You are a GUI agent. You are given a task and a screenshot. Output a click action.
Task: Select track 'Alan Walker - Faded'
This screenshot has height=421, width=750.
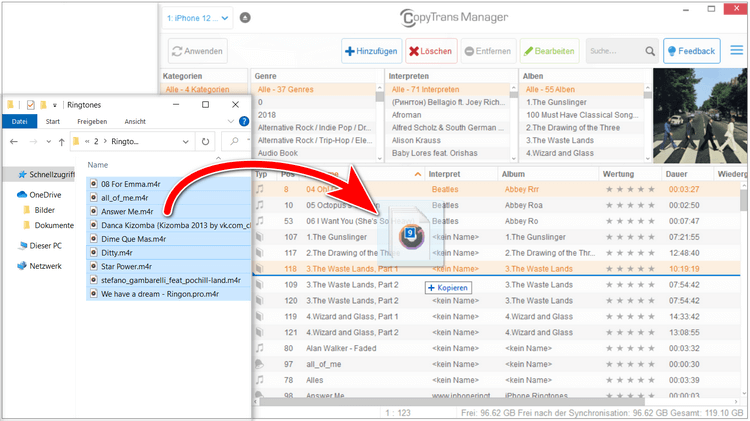341,348
